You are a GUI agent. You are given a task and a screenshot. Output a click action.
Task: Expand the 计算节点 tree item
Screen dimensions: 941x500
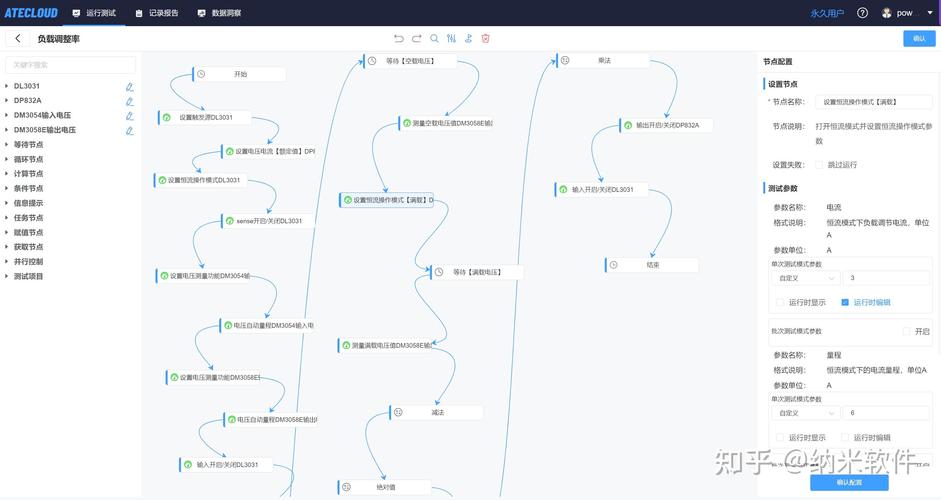7,173
